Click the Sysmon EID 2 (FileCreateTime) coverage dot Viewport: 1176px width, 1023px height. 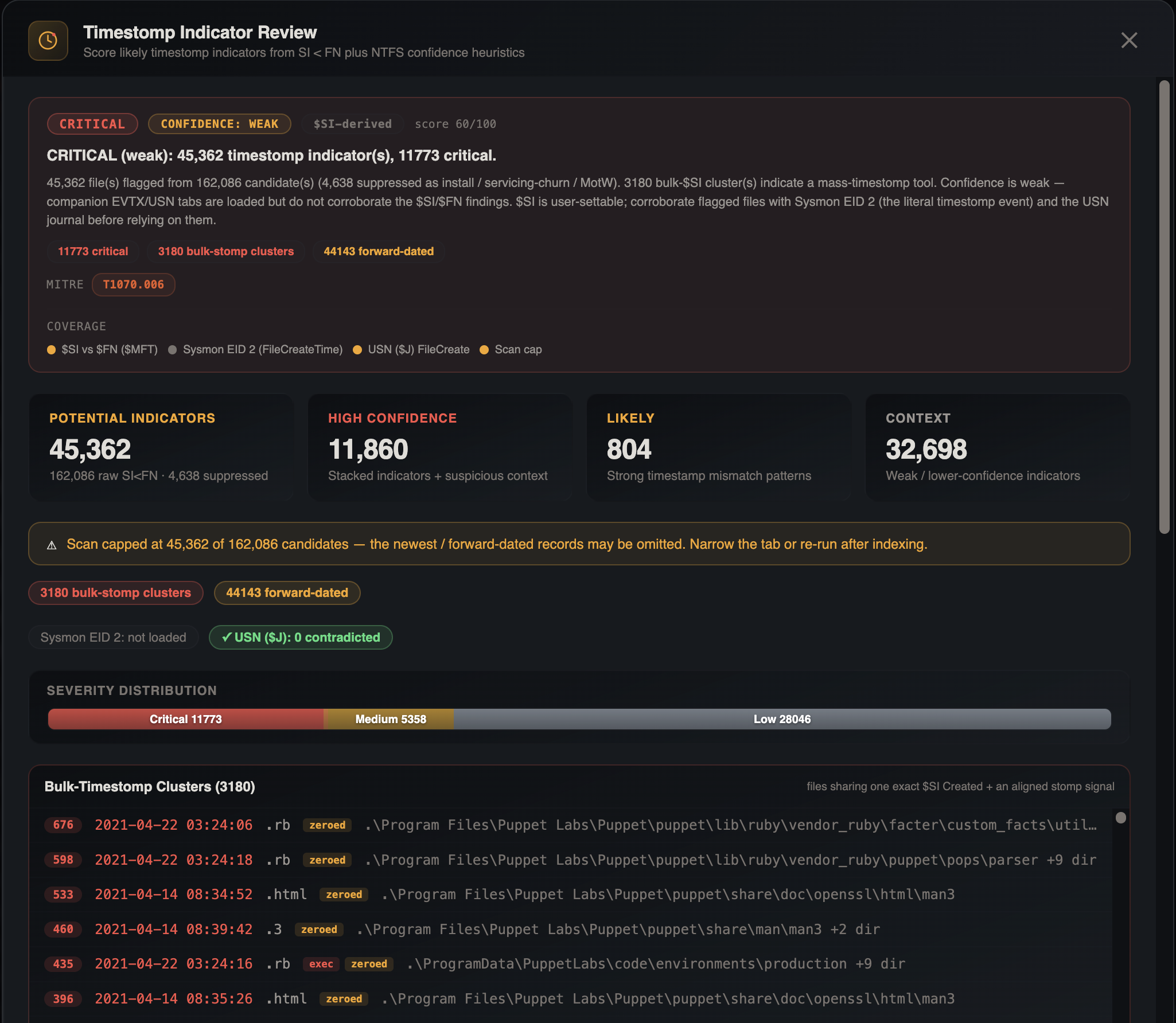[x=172, y=350]
